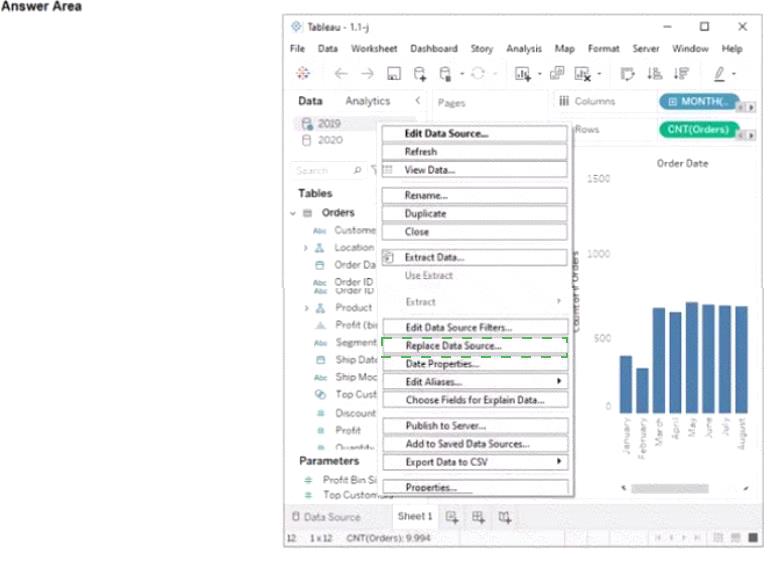Click the Pause Auto Updates toolbar icon
The image size is (778, 561).
tap(445, 74)
